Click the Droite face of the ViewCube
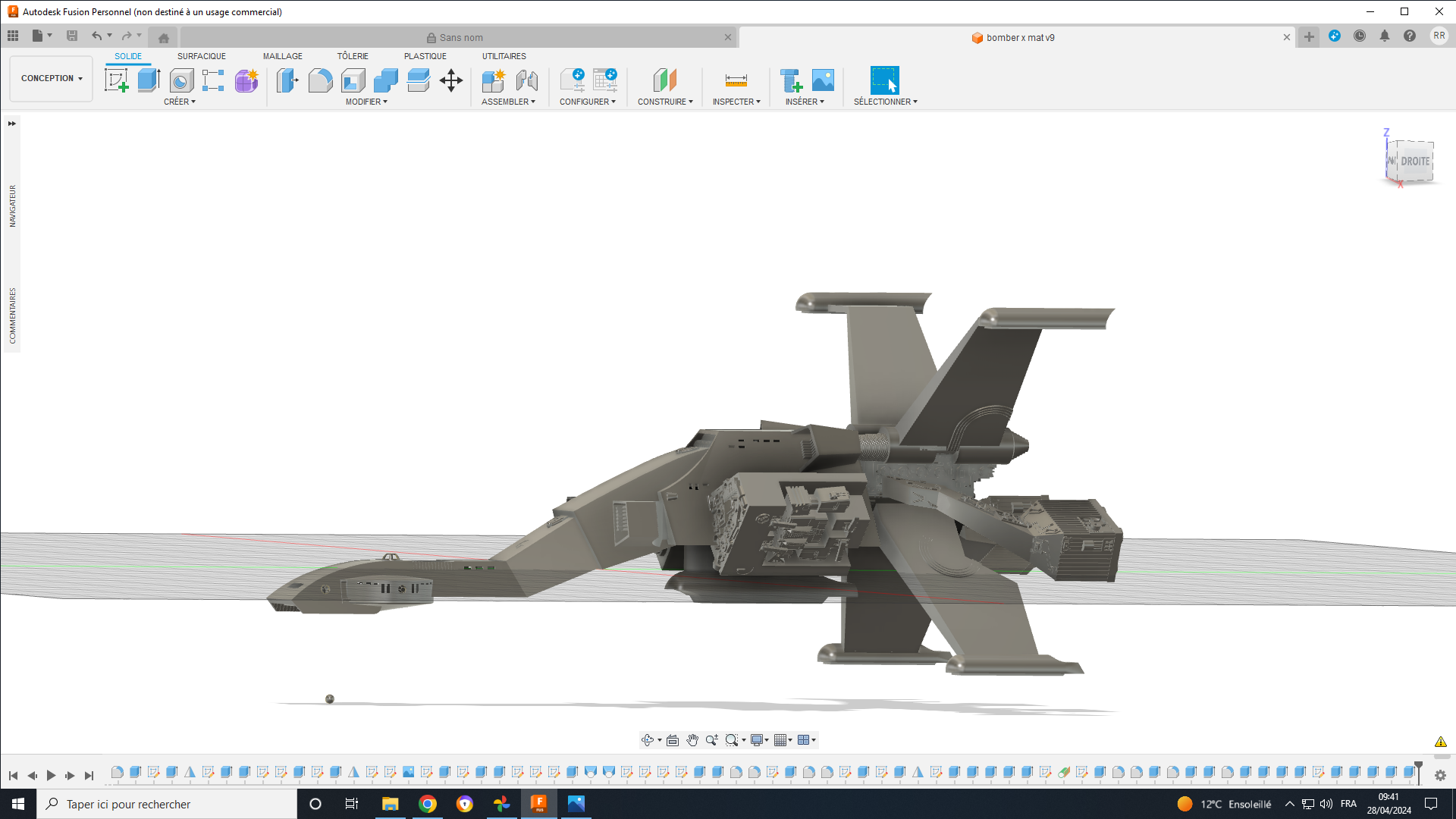This screenshot has height=819, width=1456. click(x=1414, y=162)
